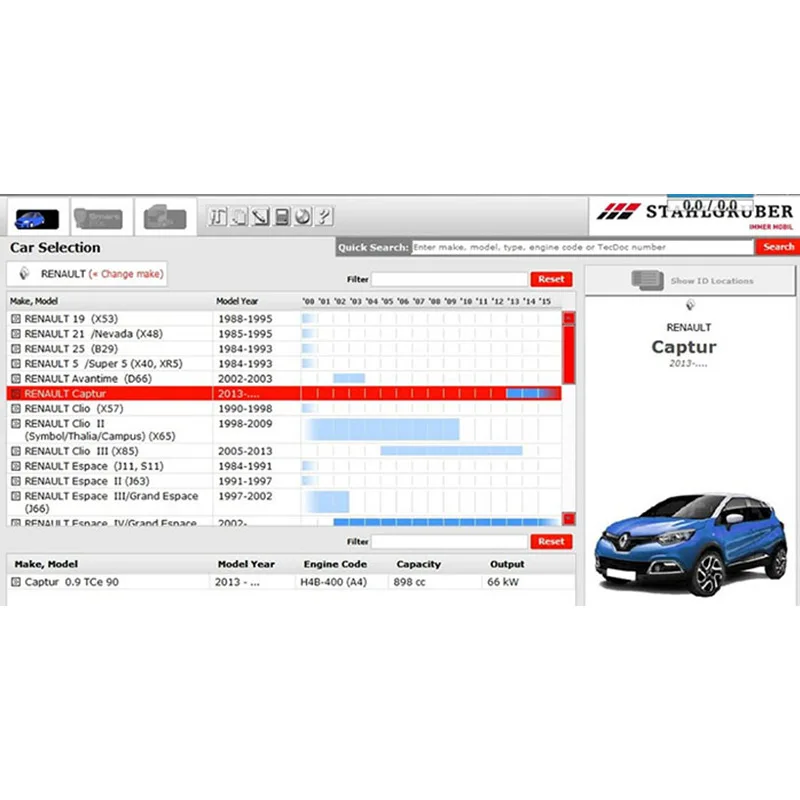The height and width of the screenshot is (800, 800).
Task: Click the Espace (J11, S11) row icon
Action: click(16, 466)
